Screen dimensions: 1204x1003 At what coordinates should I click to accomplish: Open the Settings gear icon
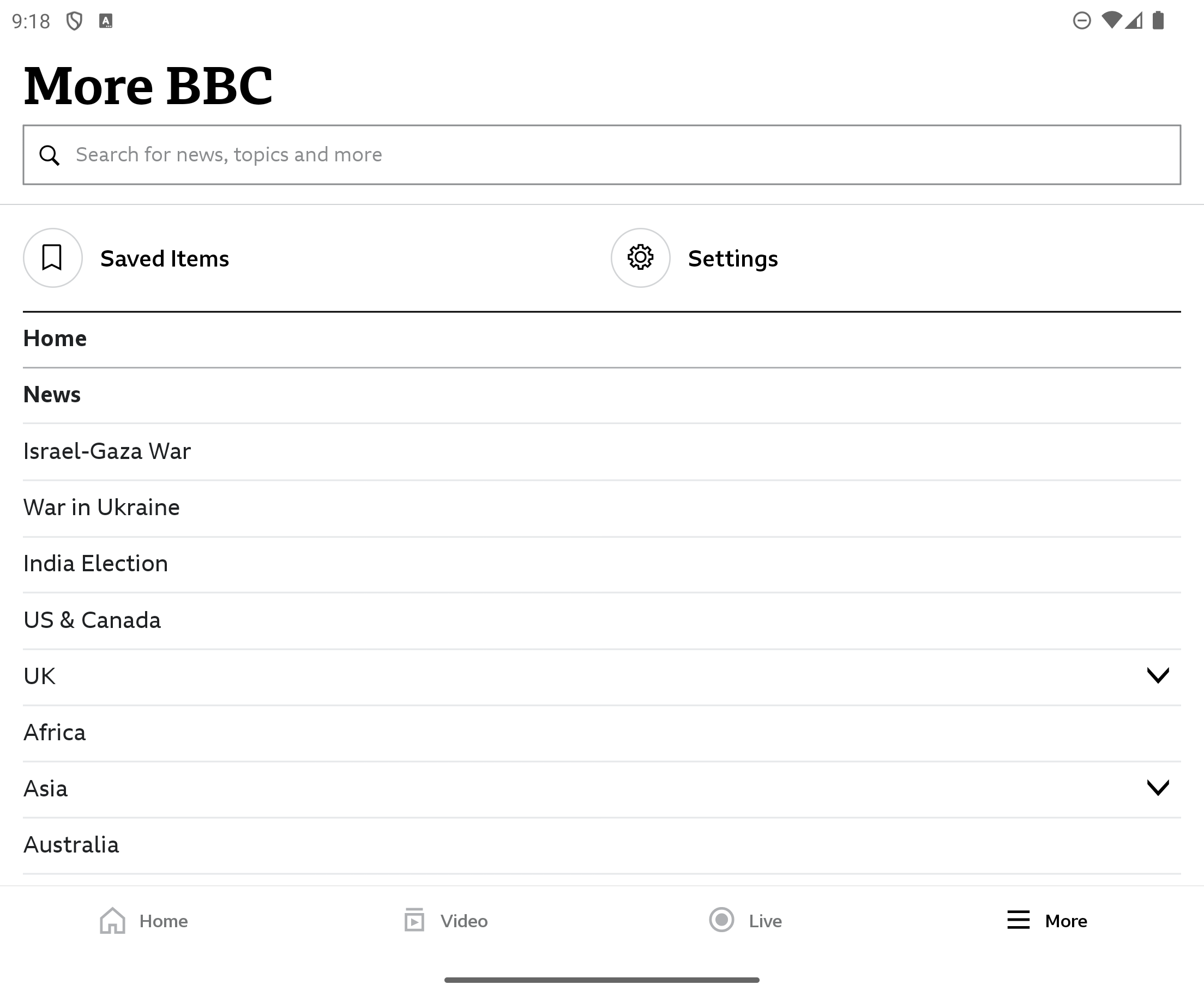(640, 258)
